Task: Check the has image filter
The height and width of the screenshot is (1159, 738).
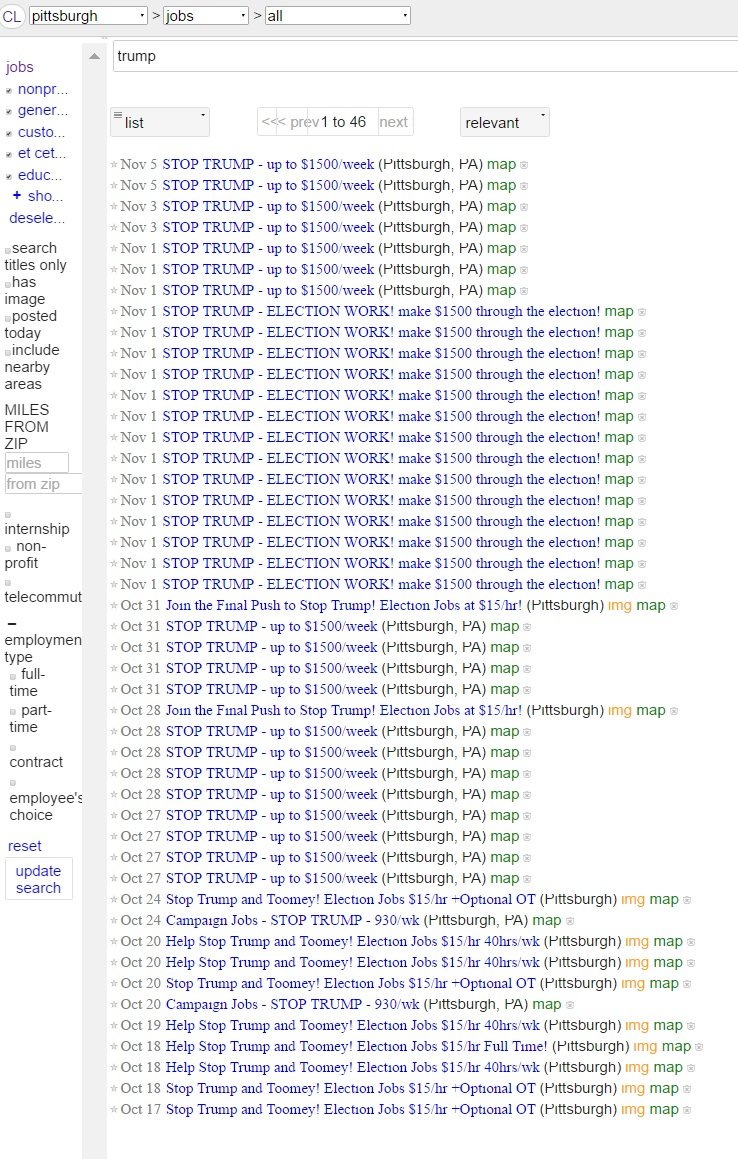Action: pos(8,285)
